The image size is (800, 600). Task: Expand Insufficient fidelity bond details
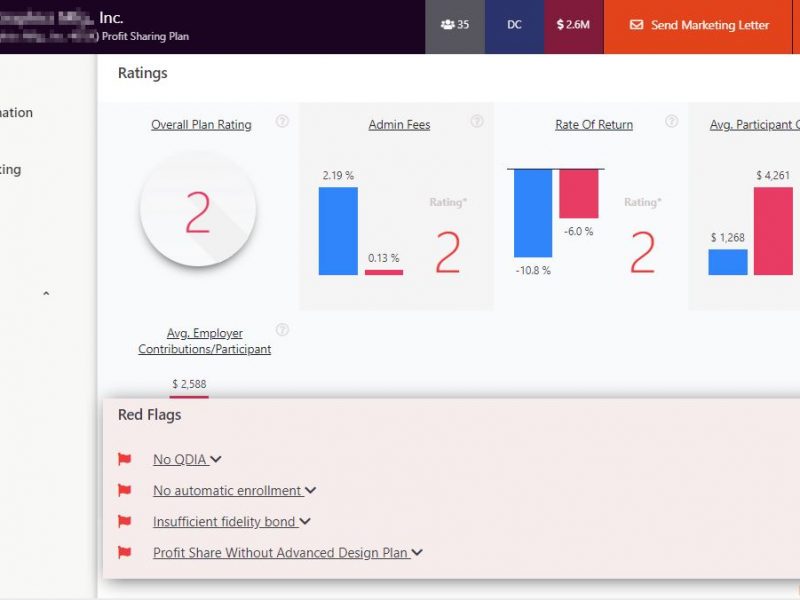click(x=305, y=522)
